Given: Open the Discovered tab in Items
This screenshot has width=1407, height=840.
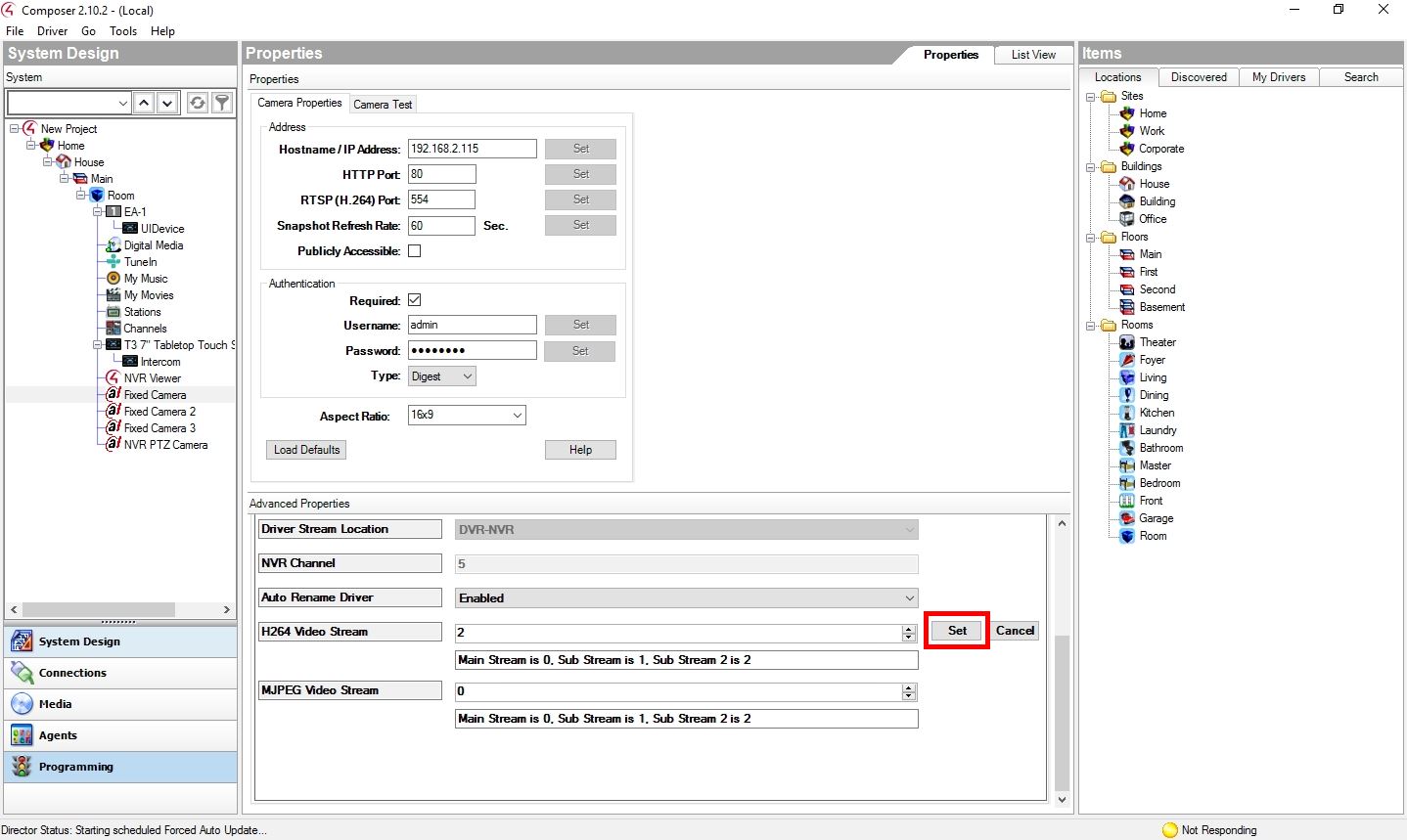Looking at the screenshot, I should (1199, 77).
